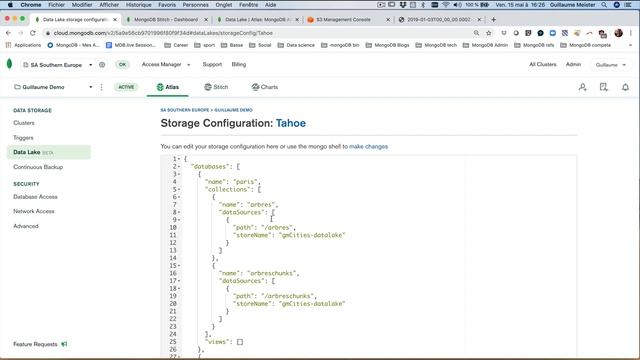Open Applications bookmark shortcut
The height and width of the screenshot is (360, 640).
point(23,45)
